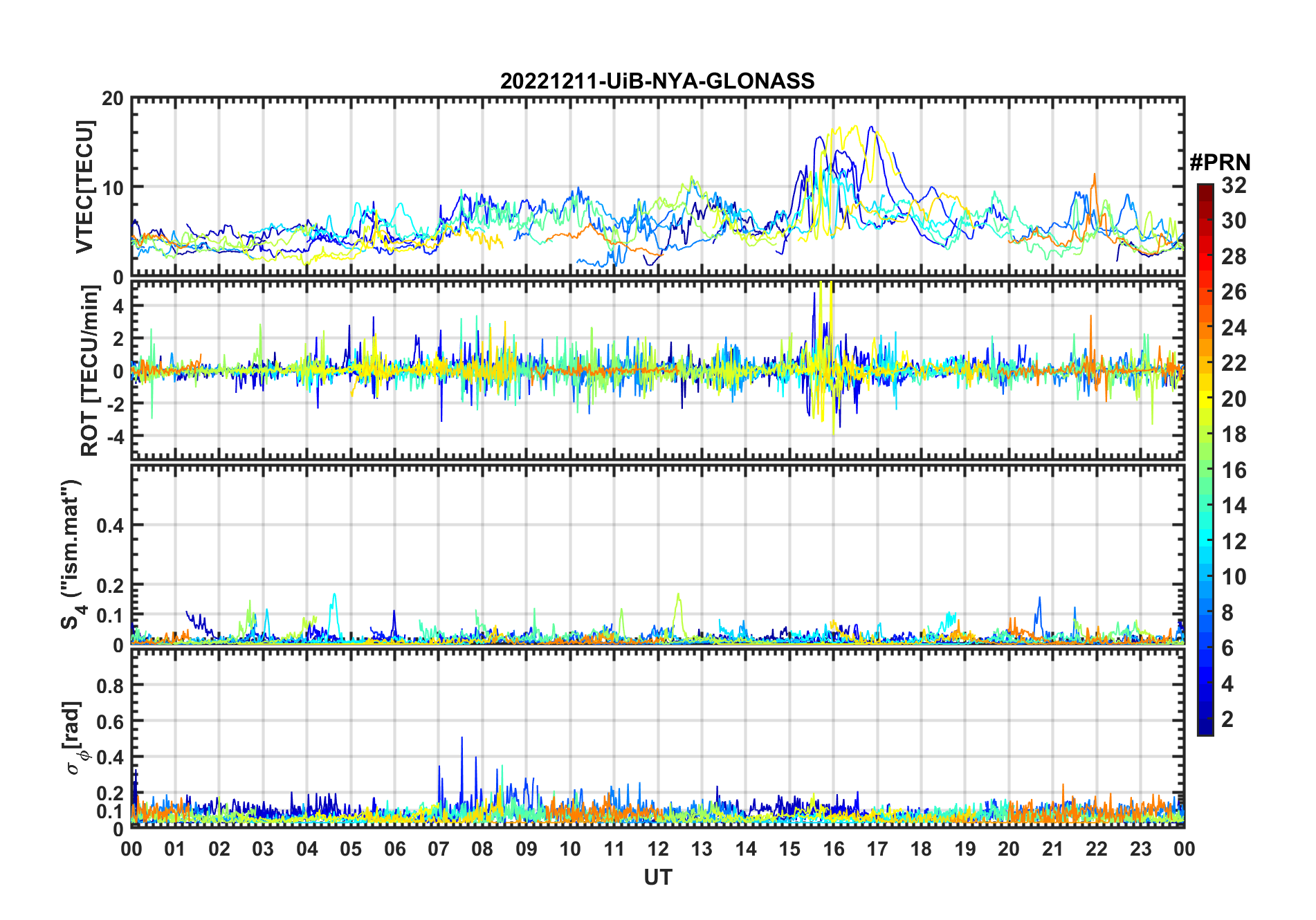Select the ROT [TECU/min] y-axis label
Screen dimensions: 1316x920
pyautogui.click(x=89, y=371)
